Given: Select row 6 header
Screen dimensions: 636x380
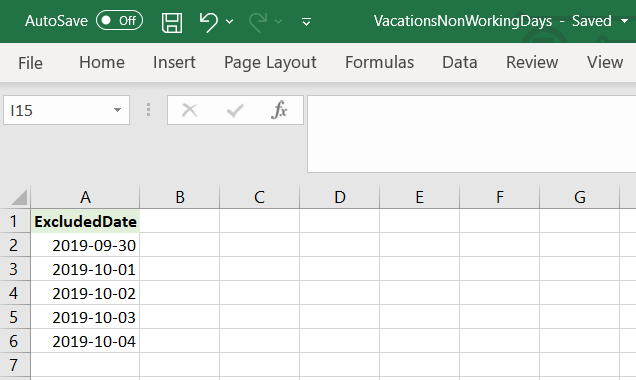Looking at the screenshot, I should click(15, 341).
